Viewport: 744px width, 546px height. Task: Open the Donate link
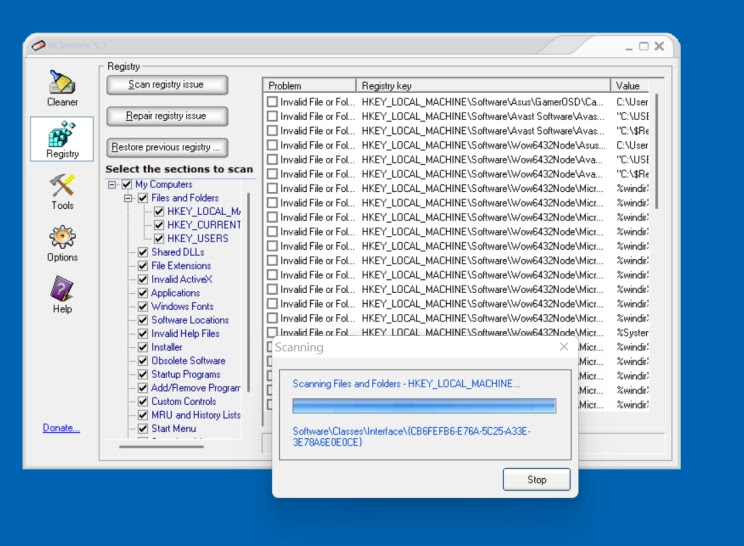[x=61, y=428]
